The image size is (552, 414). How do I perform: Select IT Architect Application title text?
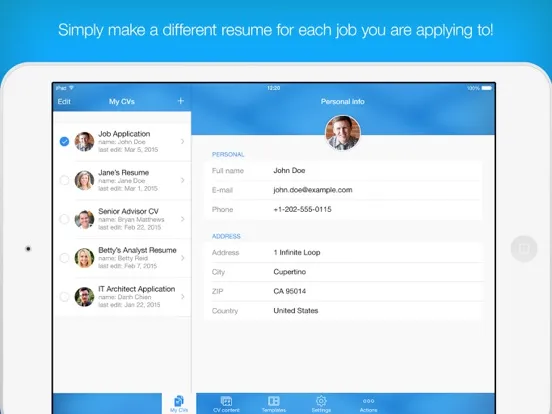pyautogui.click(x=137, y=289)
